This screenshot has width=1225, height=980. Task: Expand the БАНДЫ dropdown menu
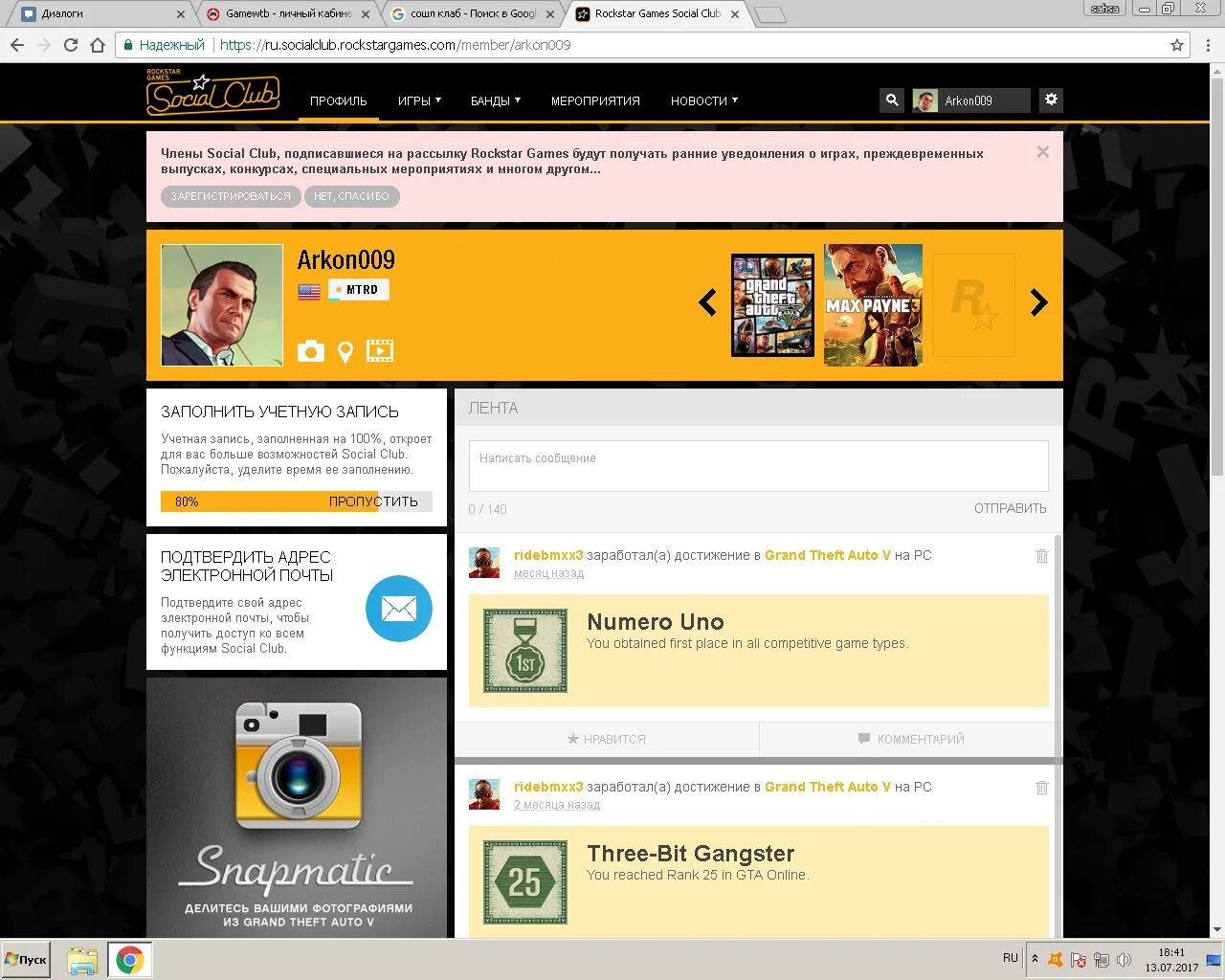pyautogui.click(x=496, y=100)
